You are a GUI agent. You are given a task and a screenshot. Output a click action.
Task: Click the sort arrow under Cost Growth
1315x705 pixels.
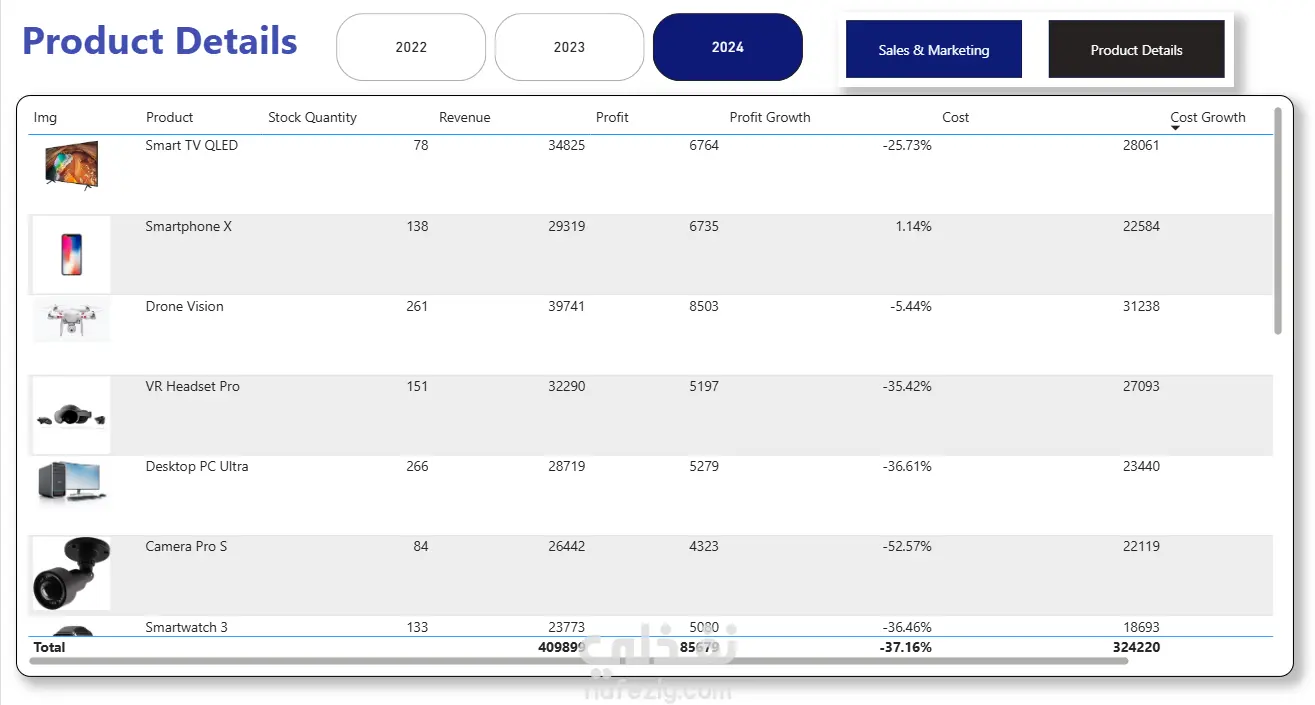point(1175,129)
